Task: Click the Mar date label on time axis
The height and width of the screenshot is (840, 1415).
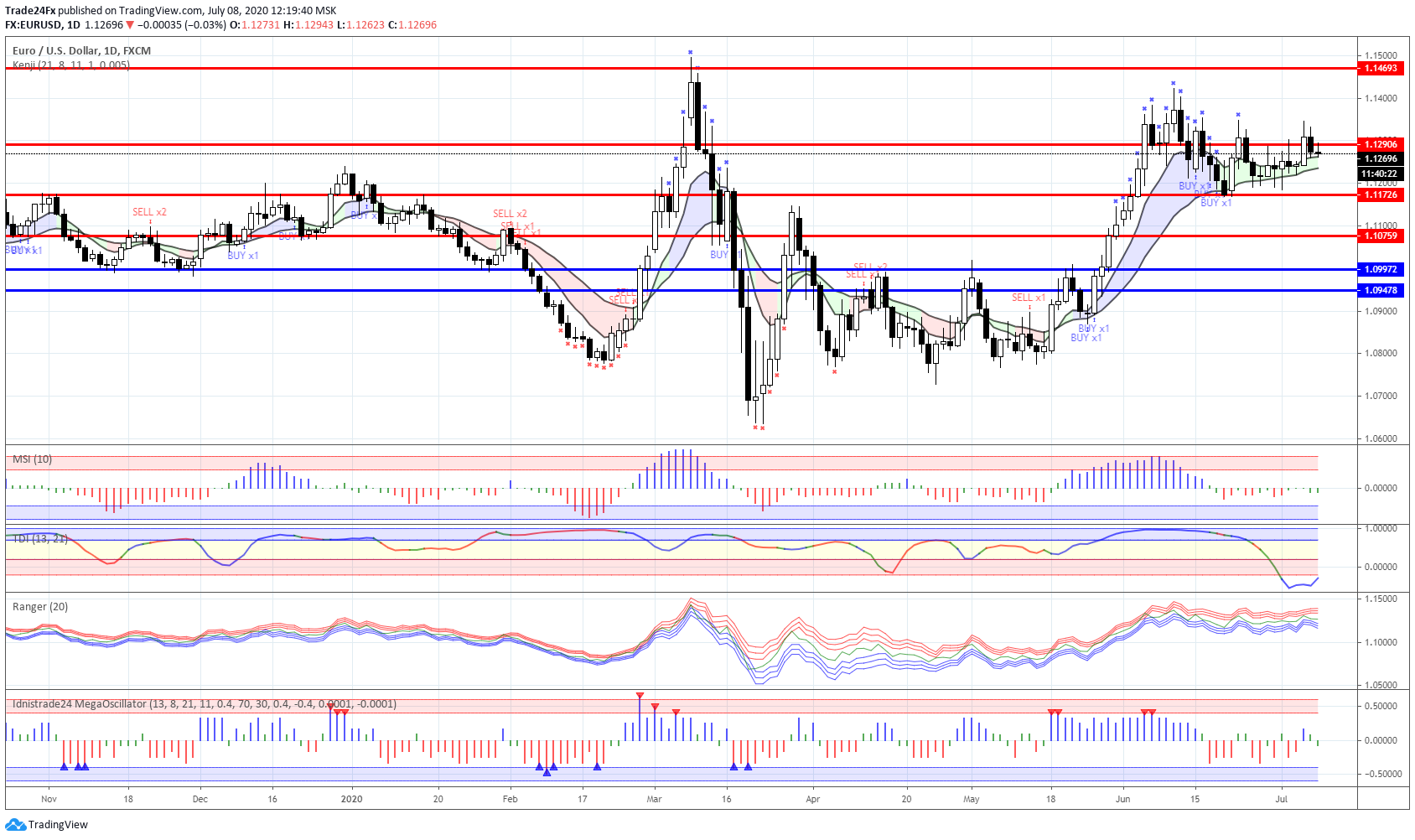Action: coord(654,799)
